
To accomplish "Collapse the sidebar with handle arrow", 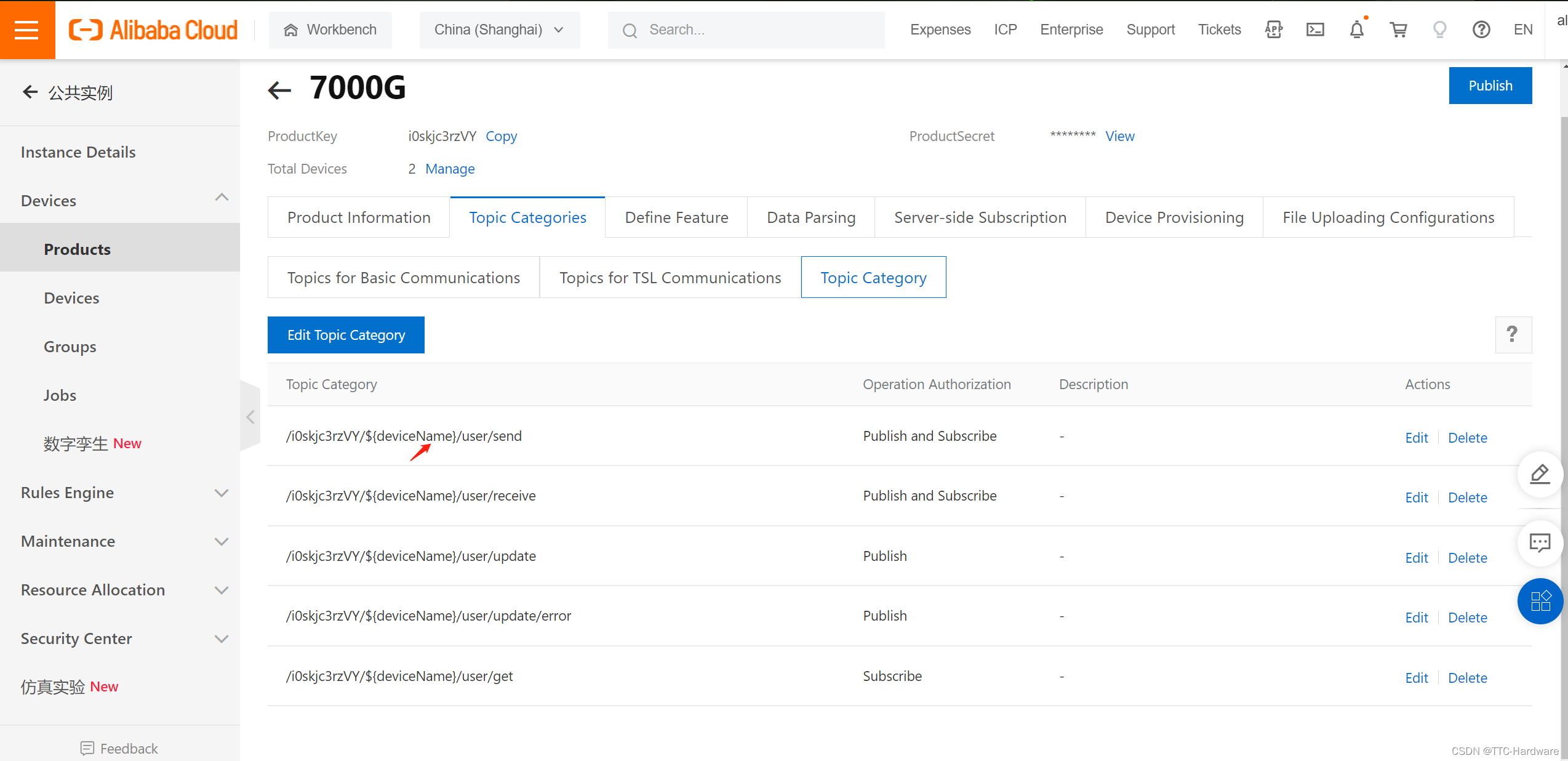I will (x=250, y=417).
